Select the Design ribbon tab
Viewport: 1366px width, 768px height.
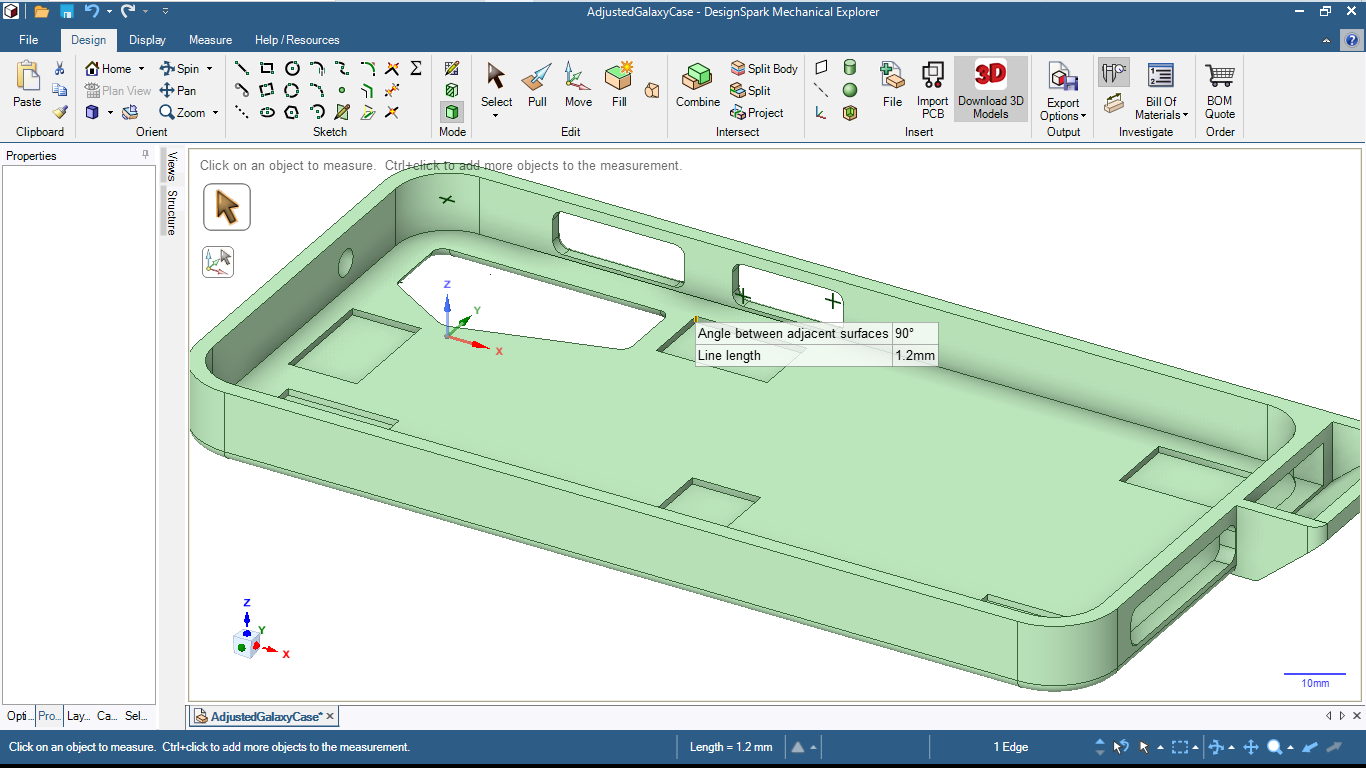click(x=88, y=40)
